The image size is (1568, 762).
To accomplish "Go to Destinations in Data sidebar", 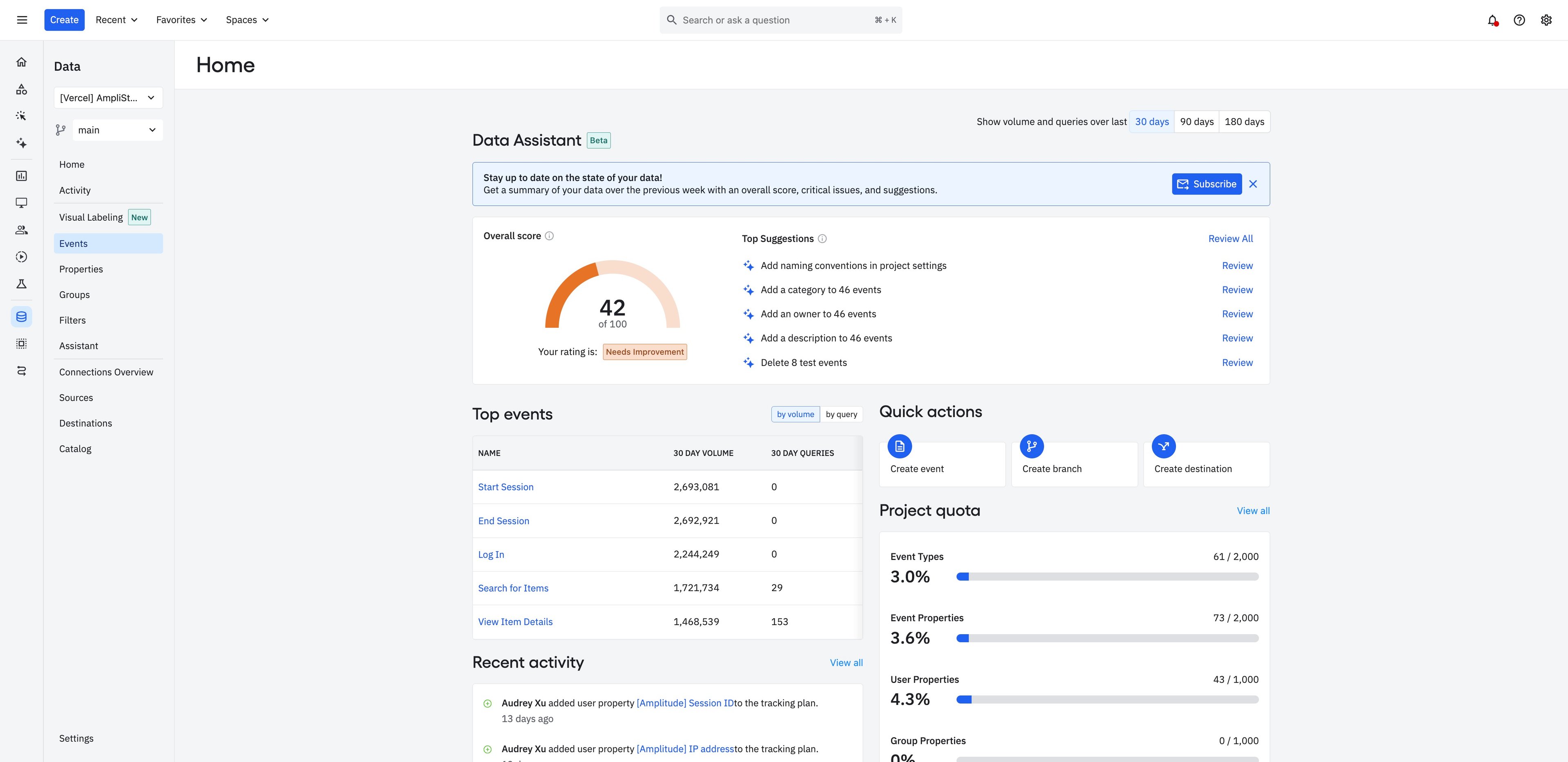I will 85,423.
